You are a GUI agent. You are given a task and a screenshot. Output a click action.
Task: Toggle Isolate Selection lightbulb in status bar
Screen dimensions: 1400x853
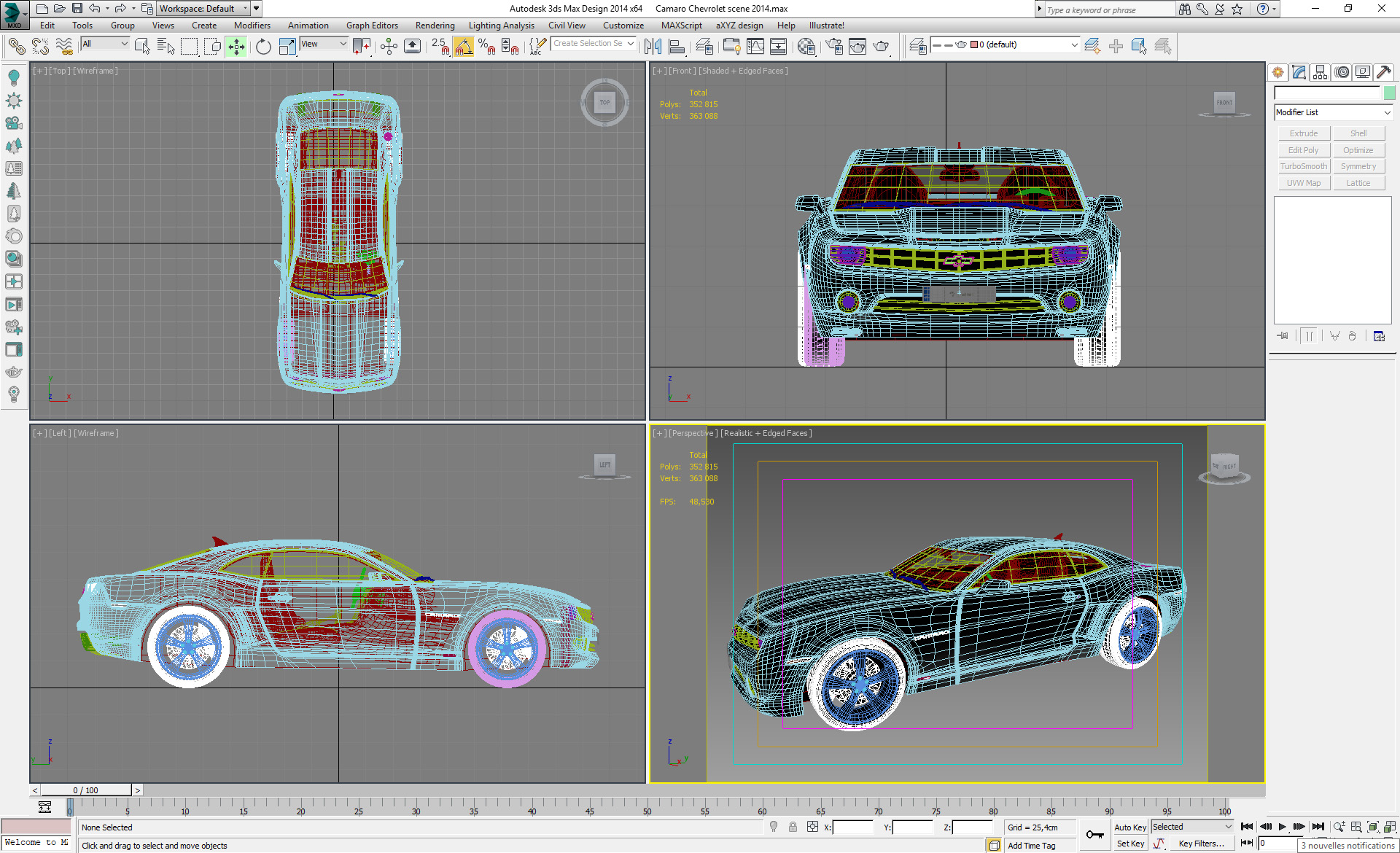click(x=774, y=827)
